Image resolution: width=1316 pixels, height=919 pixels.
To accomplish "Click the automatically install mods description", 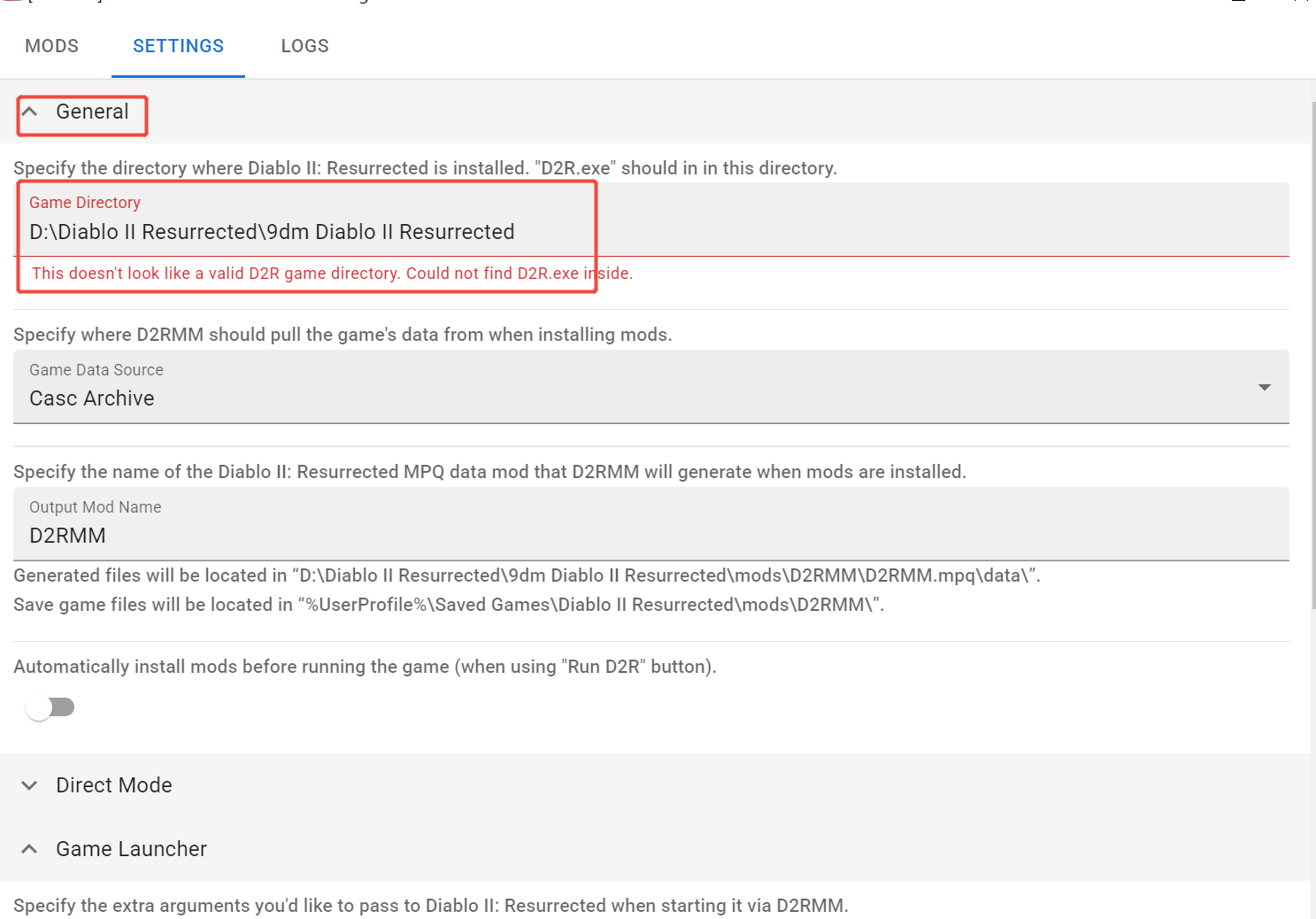I will tap(365, 667).
